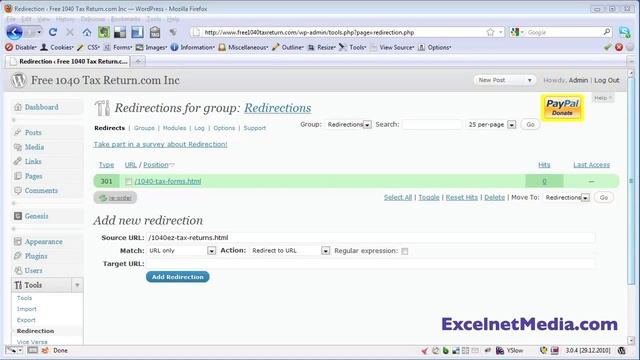Viewport: 640px width, 360px height.
Task: Open the Export submenu item
Action: click(26, 320)
